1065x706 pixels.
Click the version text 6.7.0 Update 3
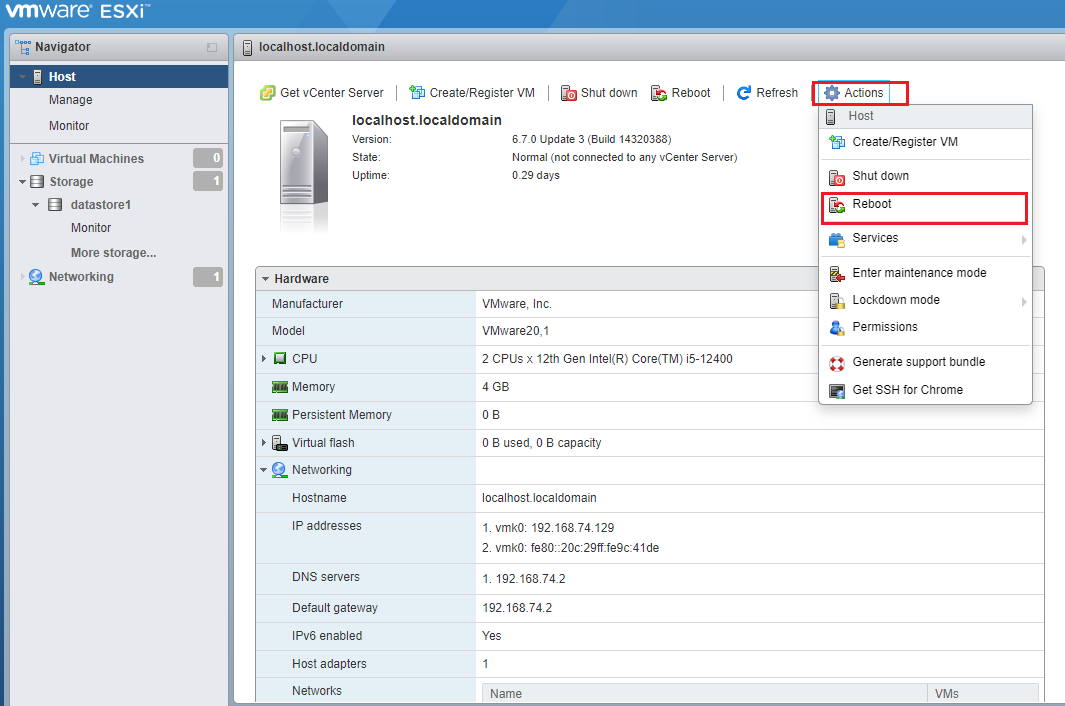[592, 139]
